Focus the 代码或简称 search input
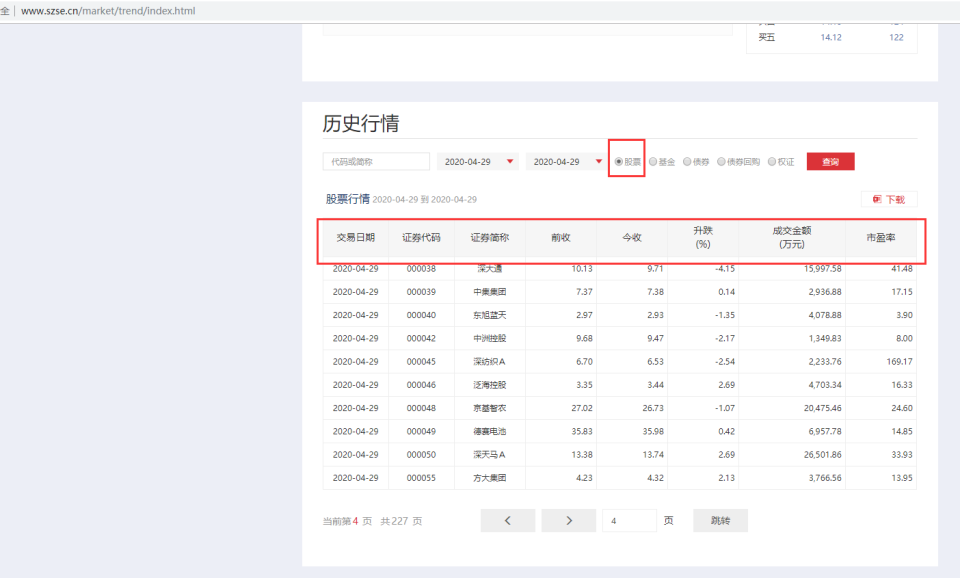This screenshot has height=578, width=960. point(376,162)
